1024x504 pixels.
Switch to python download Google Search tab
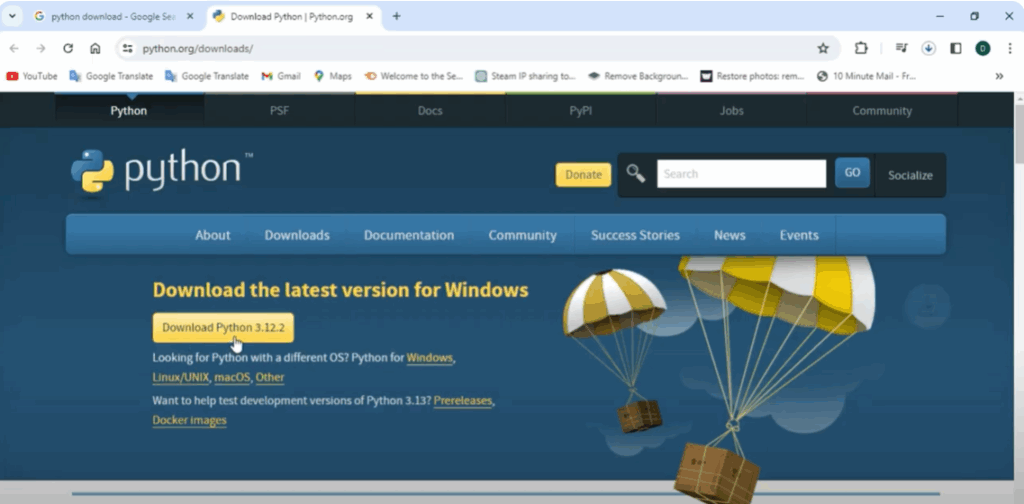[114, 16]
